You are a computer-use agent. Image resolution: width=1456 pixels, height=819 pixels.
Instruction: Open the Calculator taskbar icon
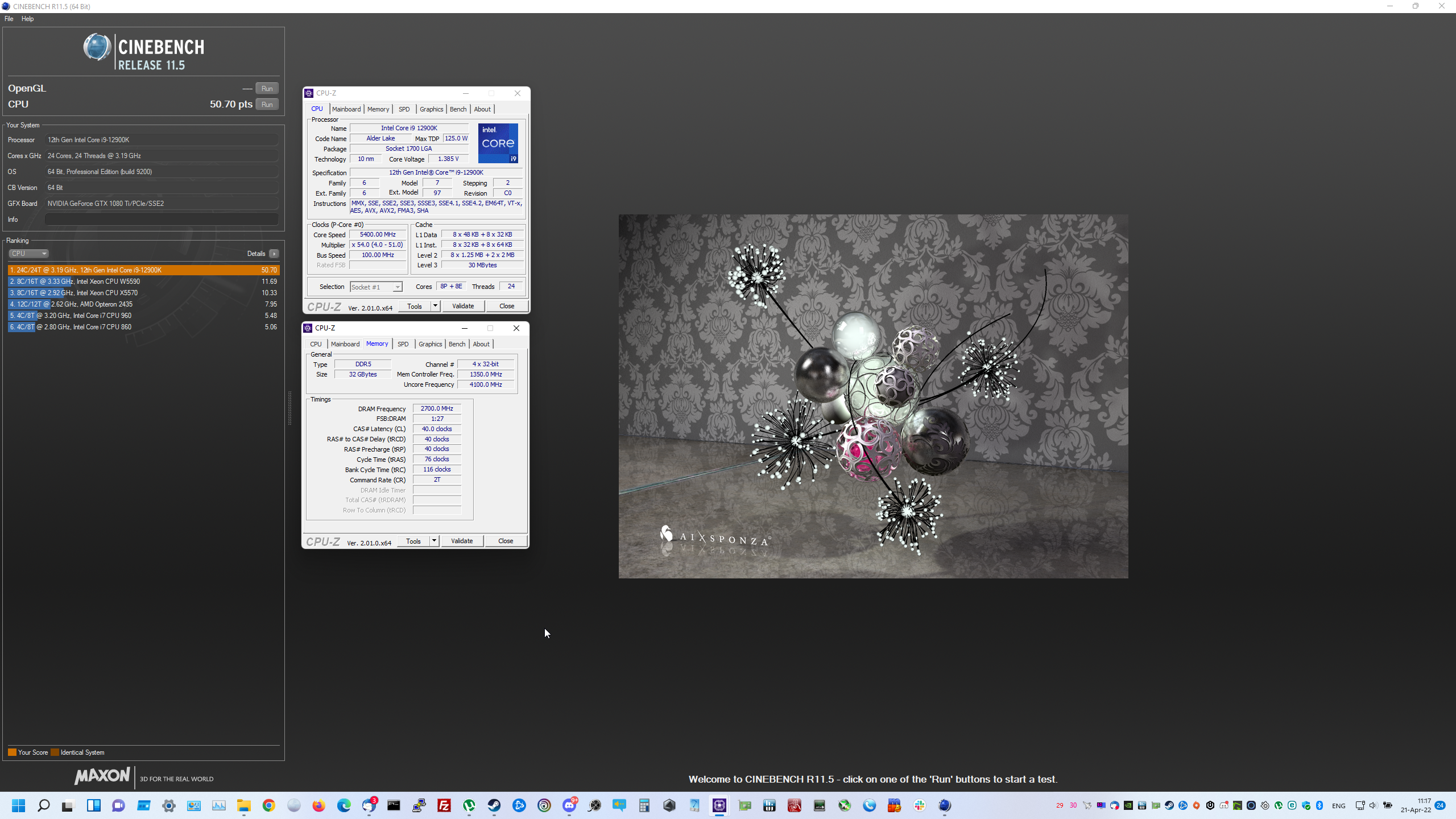pos(644,805)
